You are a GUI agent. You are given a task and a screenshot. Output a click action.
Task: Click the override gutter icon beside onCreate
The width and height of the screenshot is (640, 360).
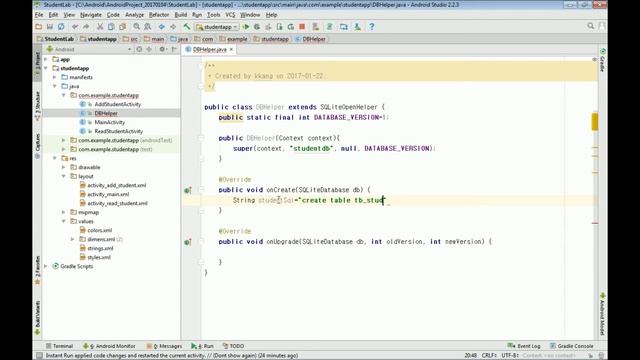tap(188, 190)
